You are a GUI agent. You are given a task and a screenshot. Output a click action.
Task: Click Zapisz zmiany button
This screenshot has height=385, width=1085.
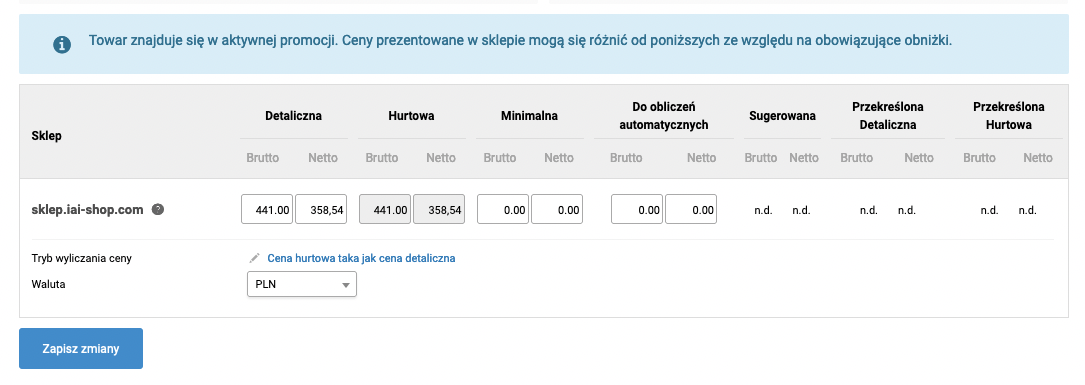coord(81,348)
